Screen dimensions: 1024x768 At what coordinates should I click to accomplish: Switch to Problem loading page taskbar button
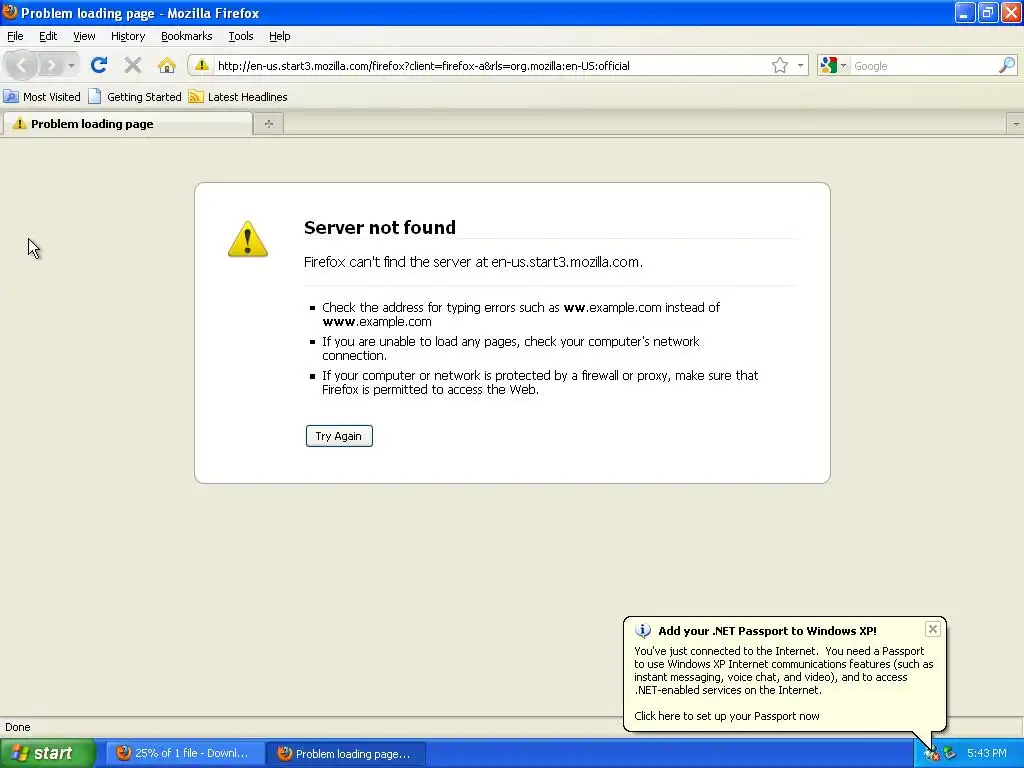pyautogui.click(x=345, y=754)
